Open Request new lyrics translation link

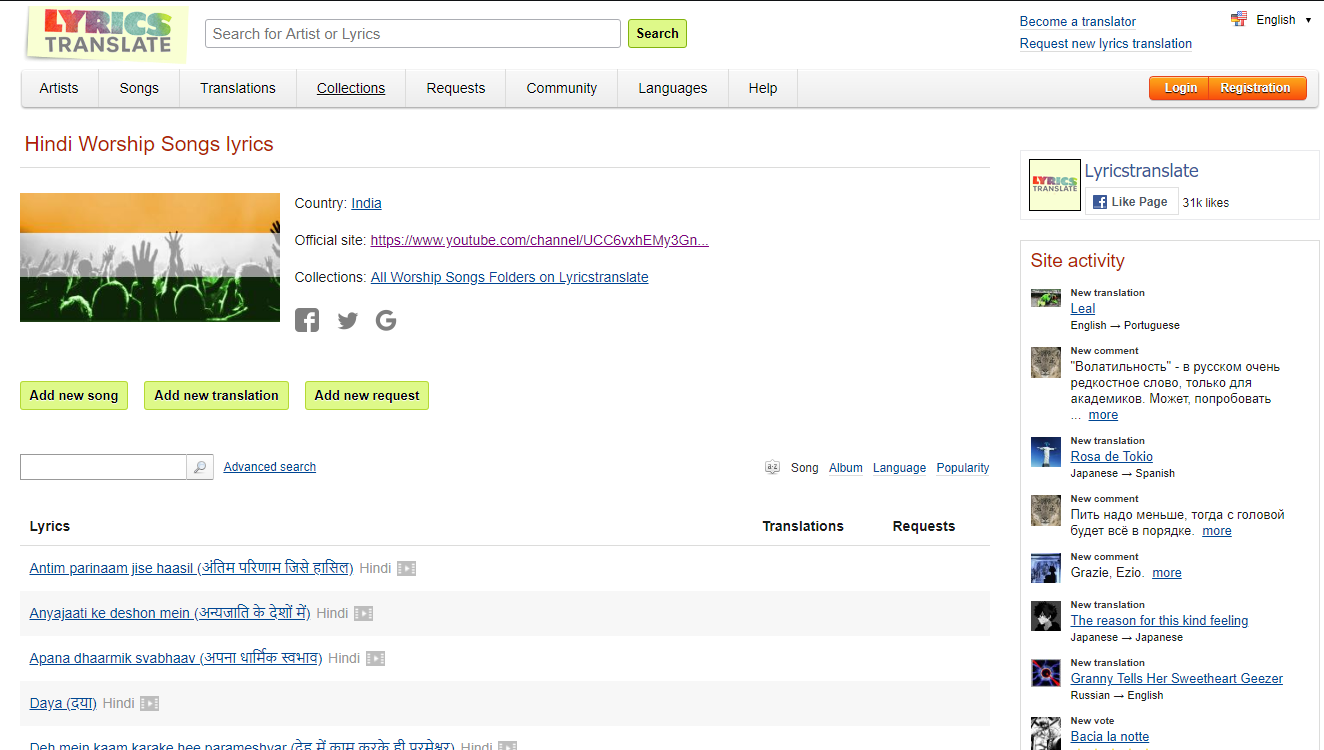(x=1106, y=43)
